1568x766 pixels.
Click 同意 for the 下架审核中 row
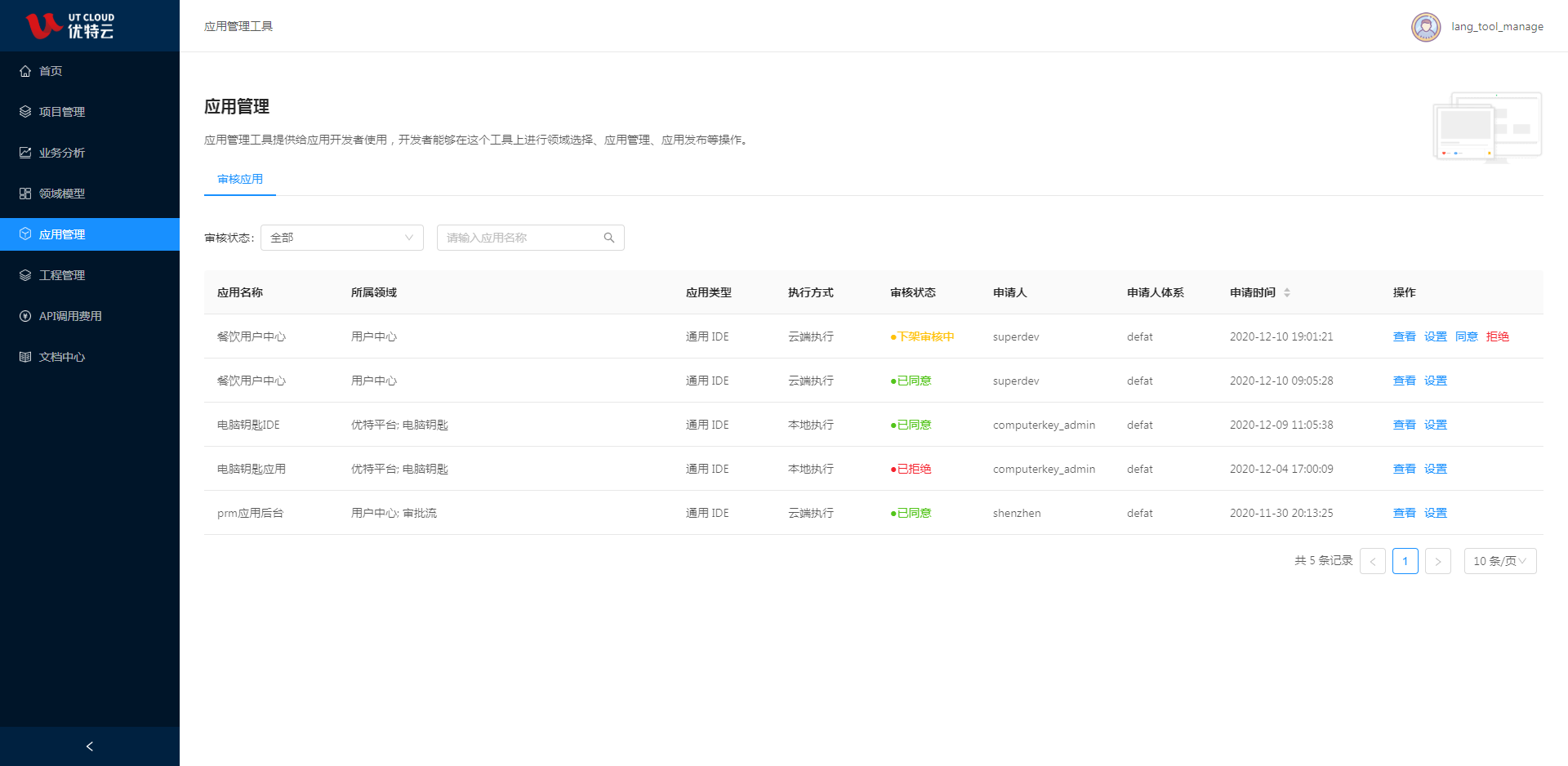pyautogui.click(x=1467, y=336)
